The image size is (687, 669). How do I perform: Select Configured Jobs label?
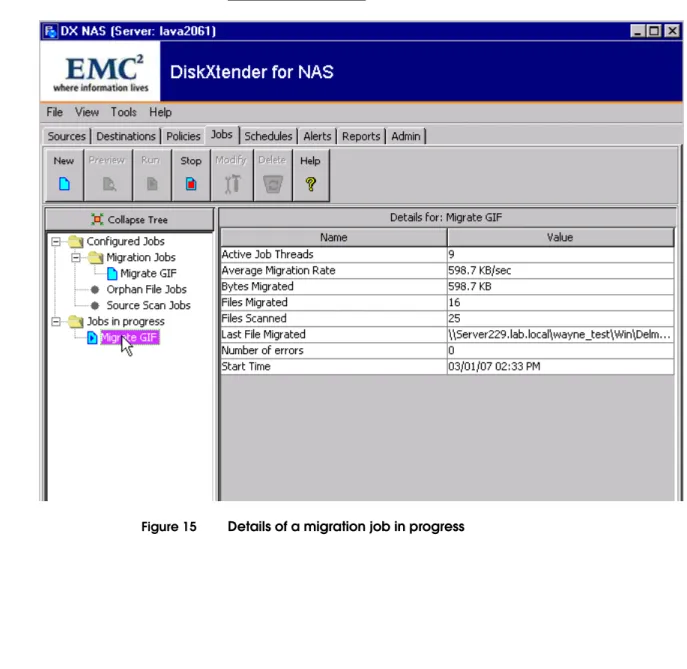click(x=125, y=241)
